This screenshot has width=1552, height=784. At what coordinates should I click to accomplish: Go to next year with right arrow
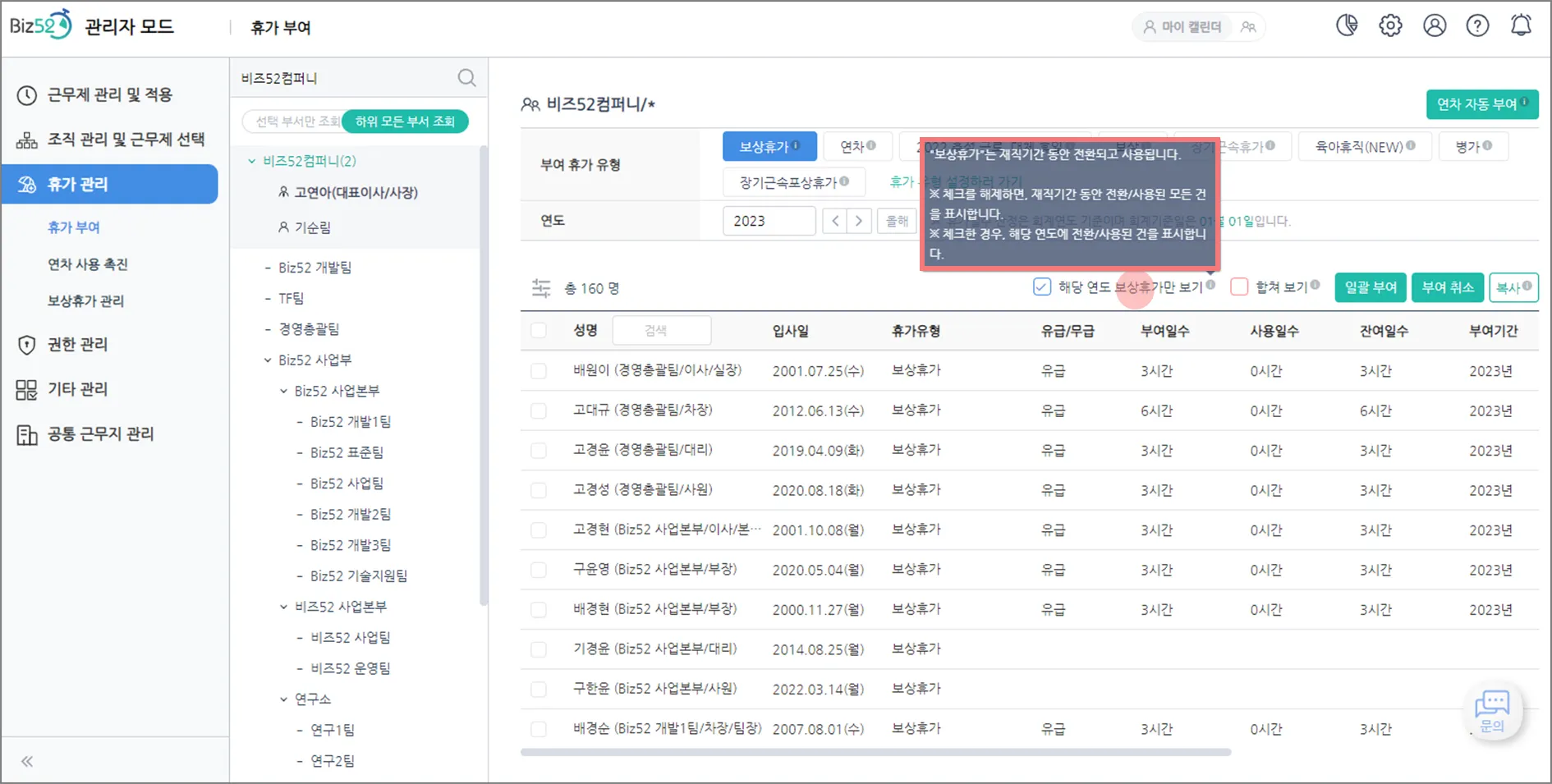[x=859, y=221]
